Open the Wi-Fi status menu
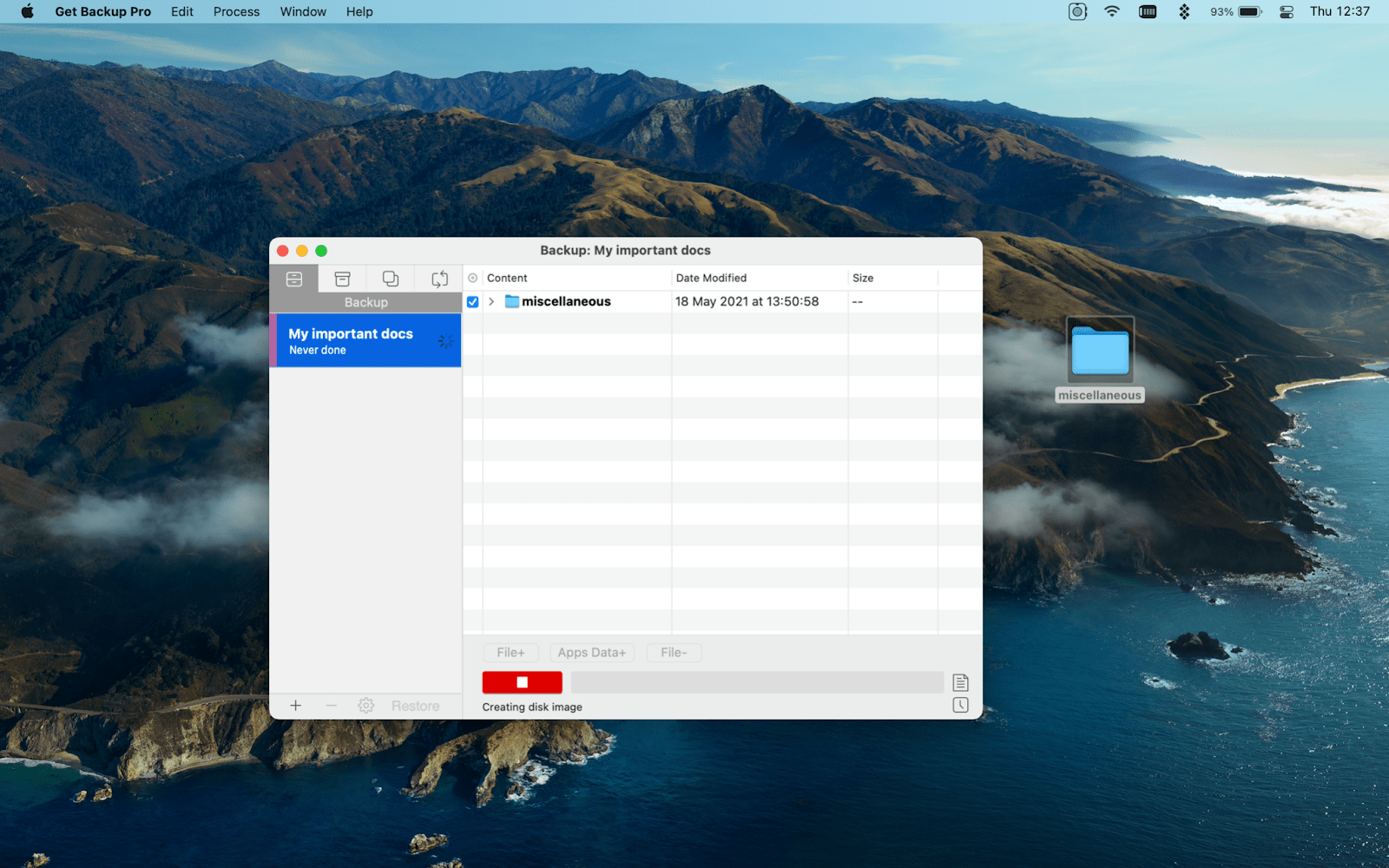Screen dimensions: 1389x868 [x=1112, y=11]
